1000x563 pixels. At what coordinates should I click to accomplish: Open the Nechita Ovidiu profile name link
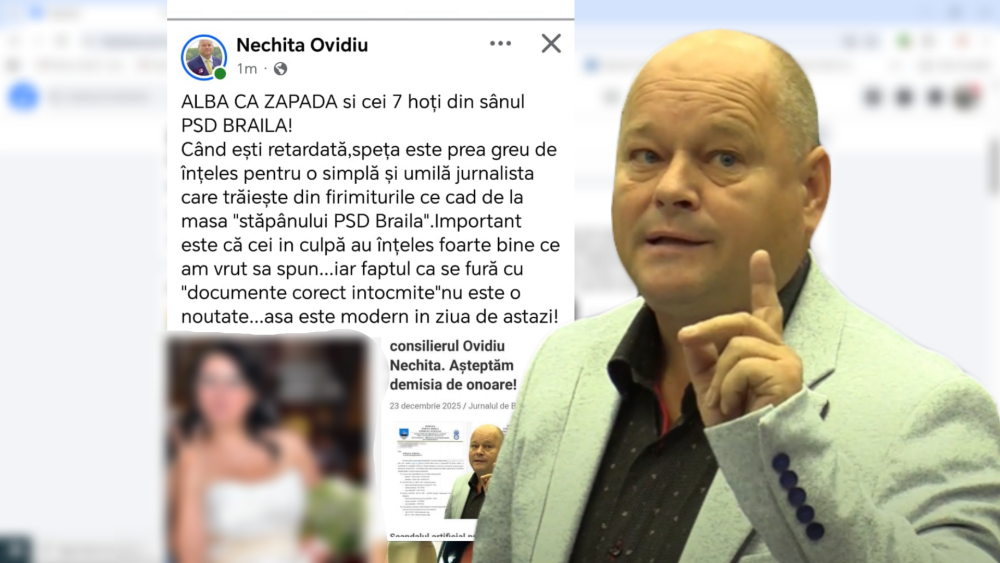[x=302, y=45]
